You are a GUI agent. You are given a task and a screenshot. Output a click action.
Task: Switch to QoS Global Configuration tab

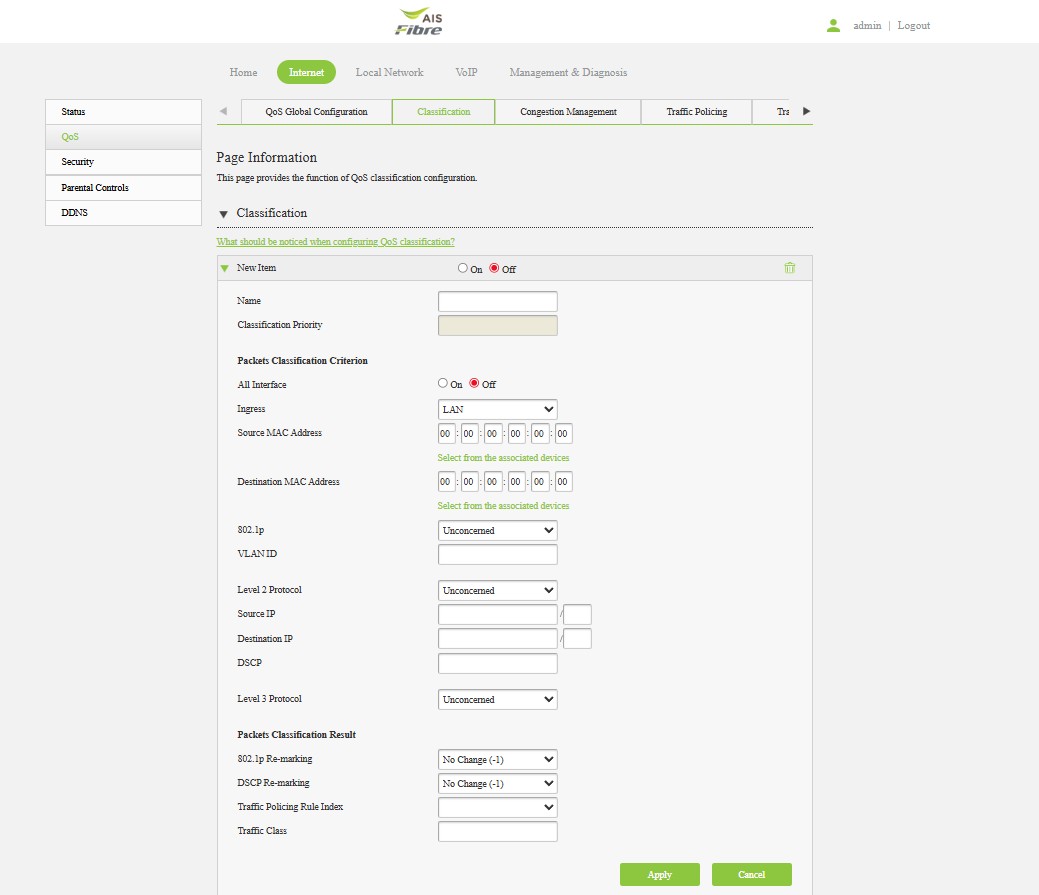pyautogui.click(x=317, y=111)
